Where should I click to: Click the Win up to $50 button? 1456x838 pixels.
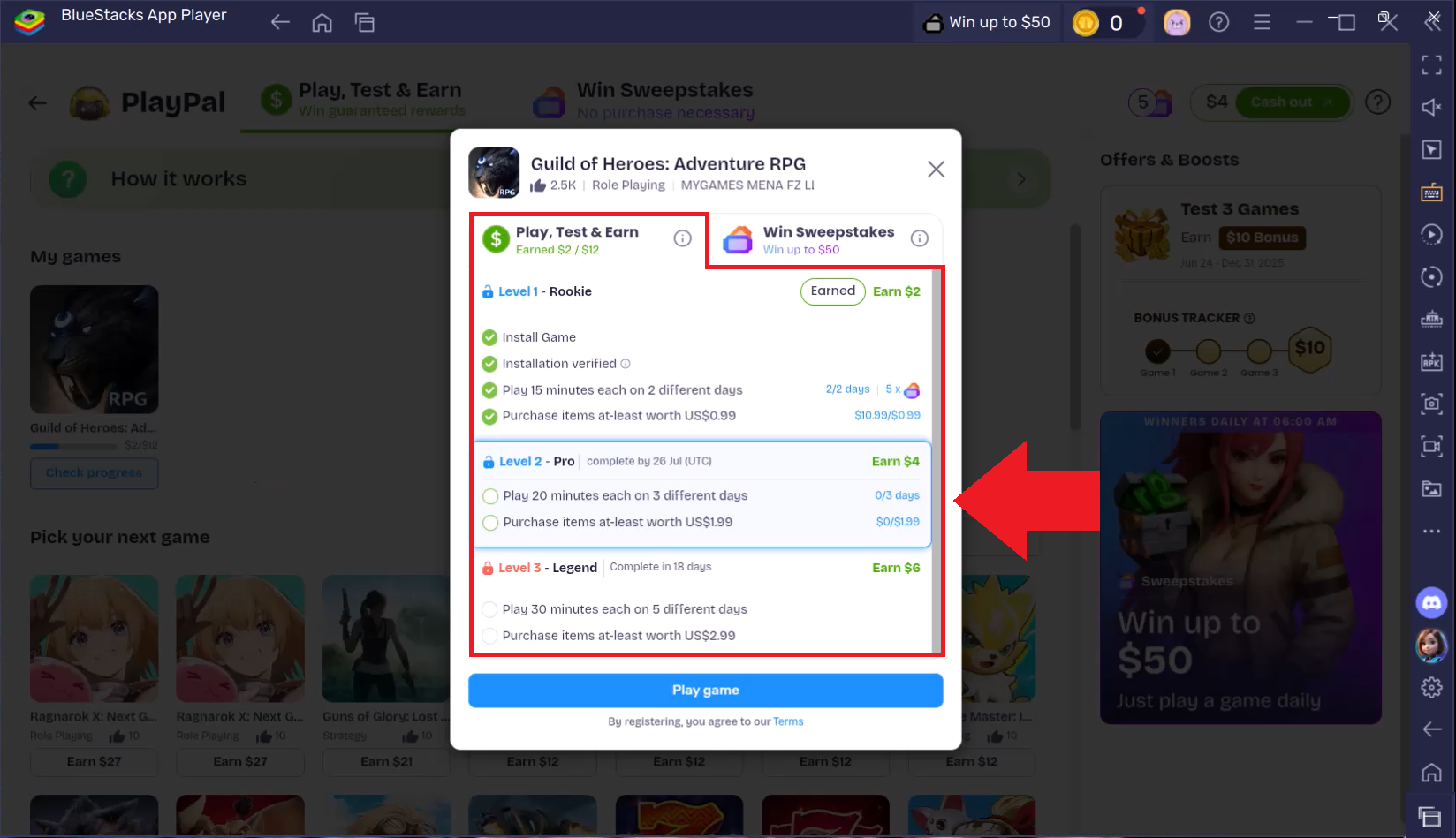tap(987, 23)
